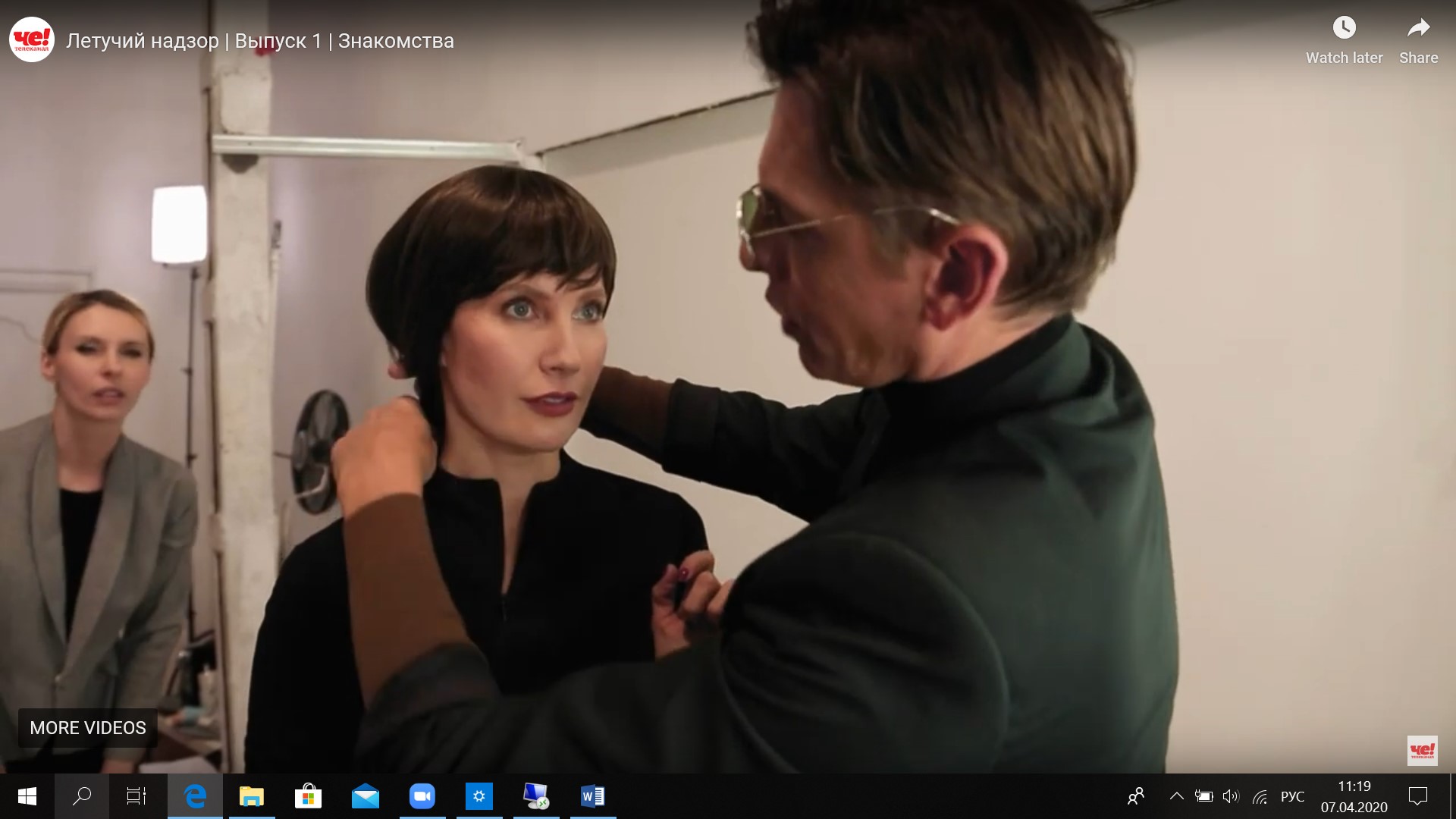Open the Action Center notifications panel
This screenshot has width=1456, height=819.
click(1417, 796)
